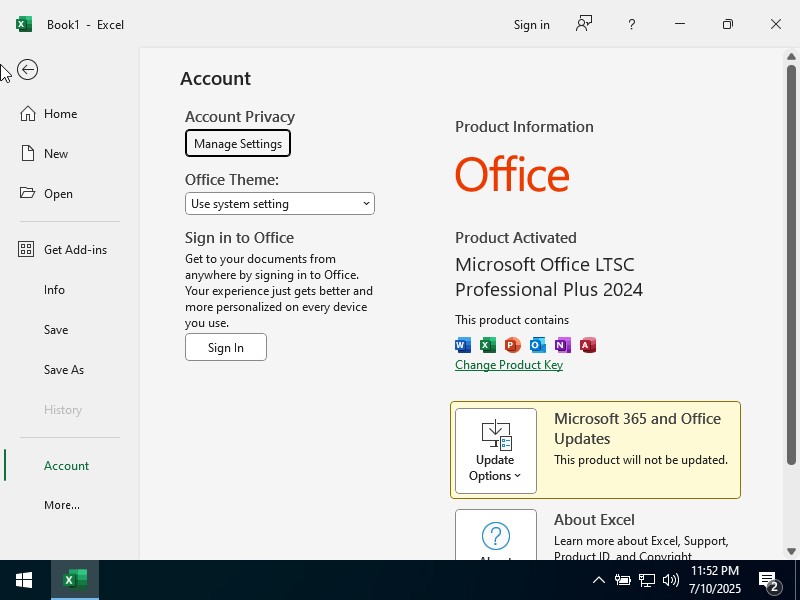This screenshot has width=800, height=600.
Task: Click the Sign In button under Sign in to Office
Action: click(x=226, y=347)
